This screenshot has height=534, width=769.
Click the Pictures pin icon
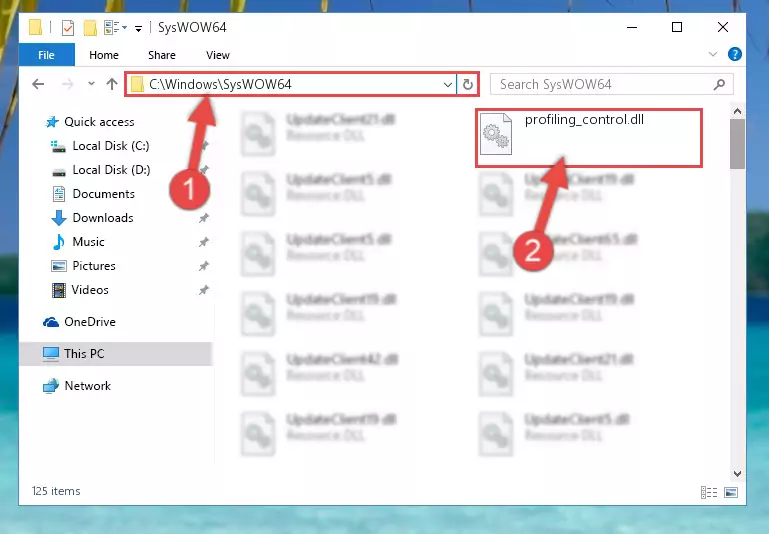click(204, 266)
